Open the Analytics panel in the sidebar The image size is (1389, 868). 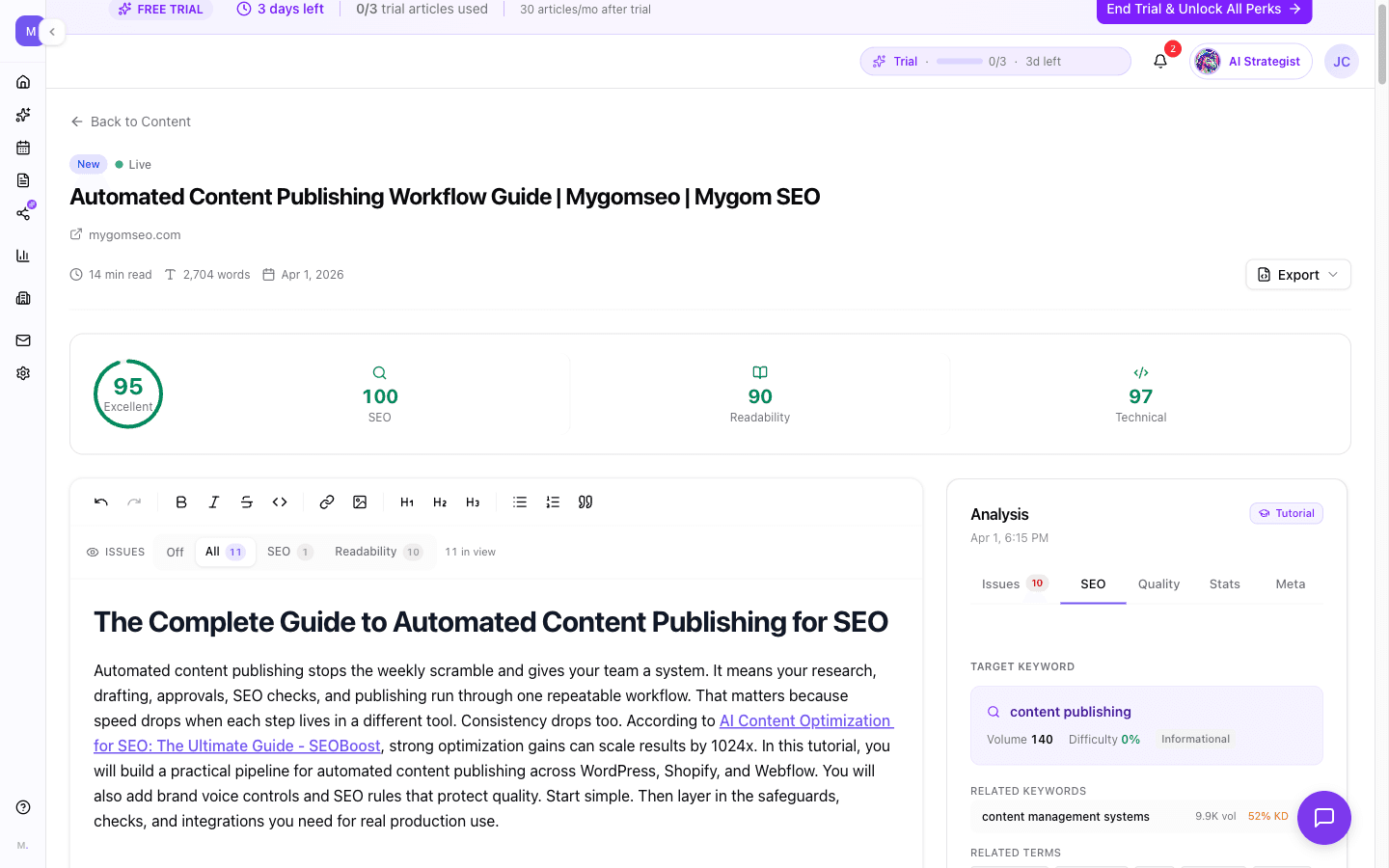[x=23, y=255]
